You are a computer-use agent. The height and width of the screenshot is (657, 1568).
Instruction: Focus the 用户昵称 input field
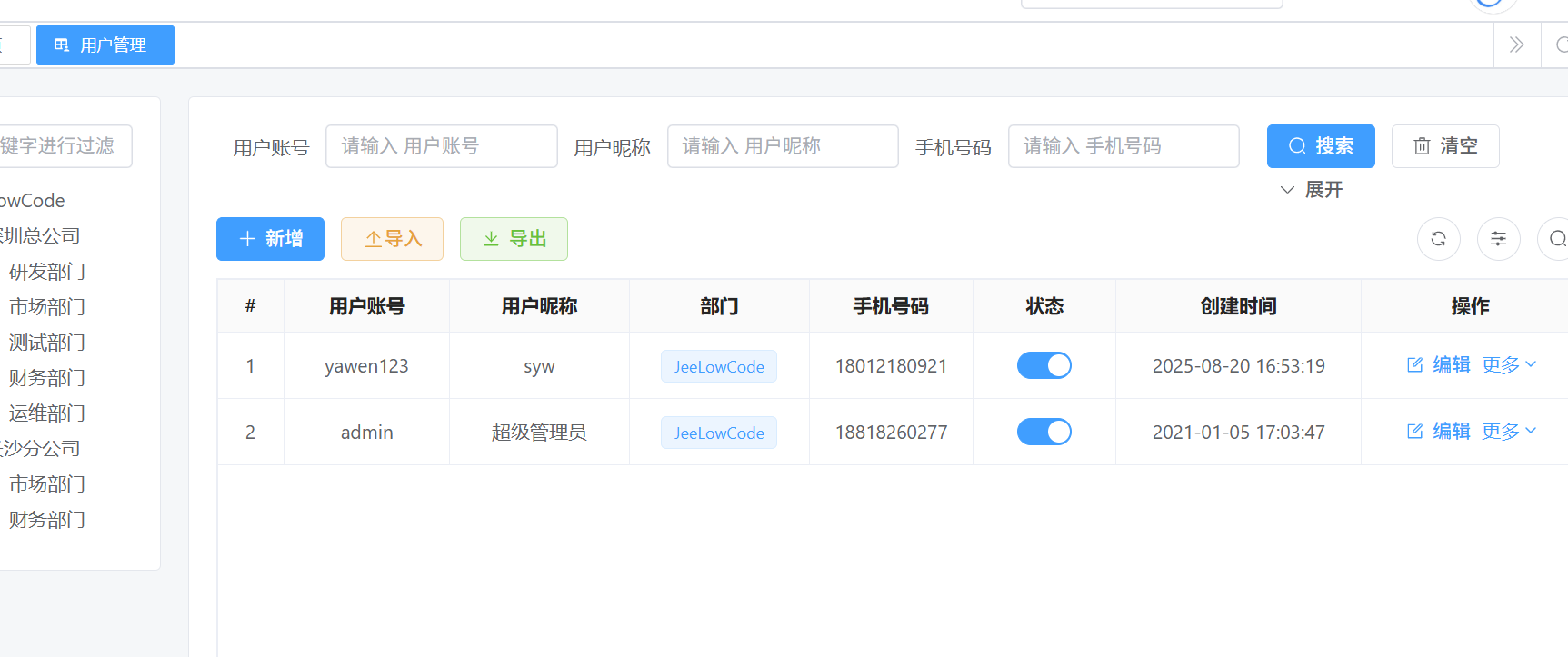(x=783, y=146)
